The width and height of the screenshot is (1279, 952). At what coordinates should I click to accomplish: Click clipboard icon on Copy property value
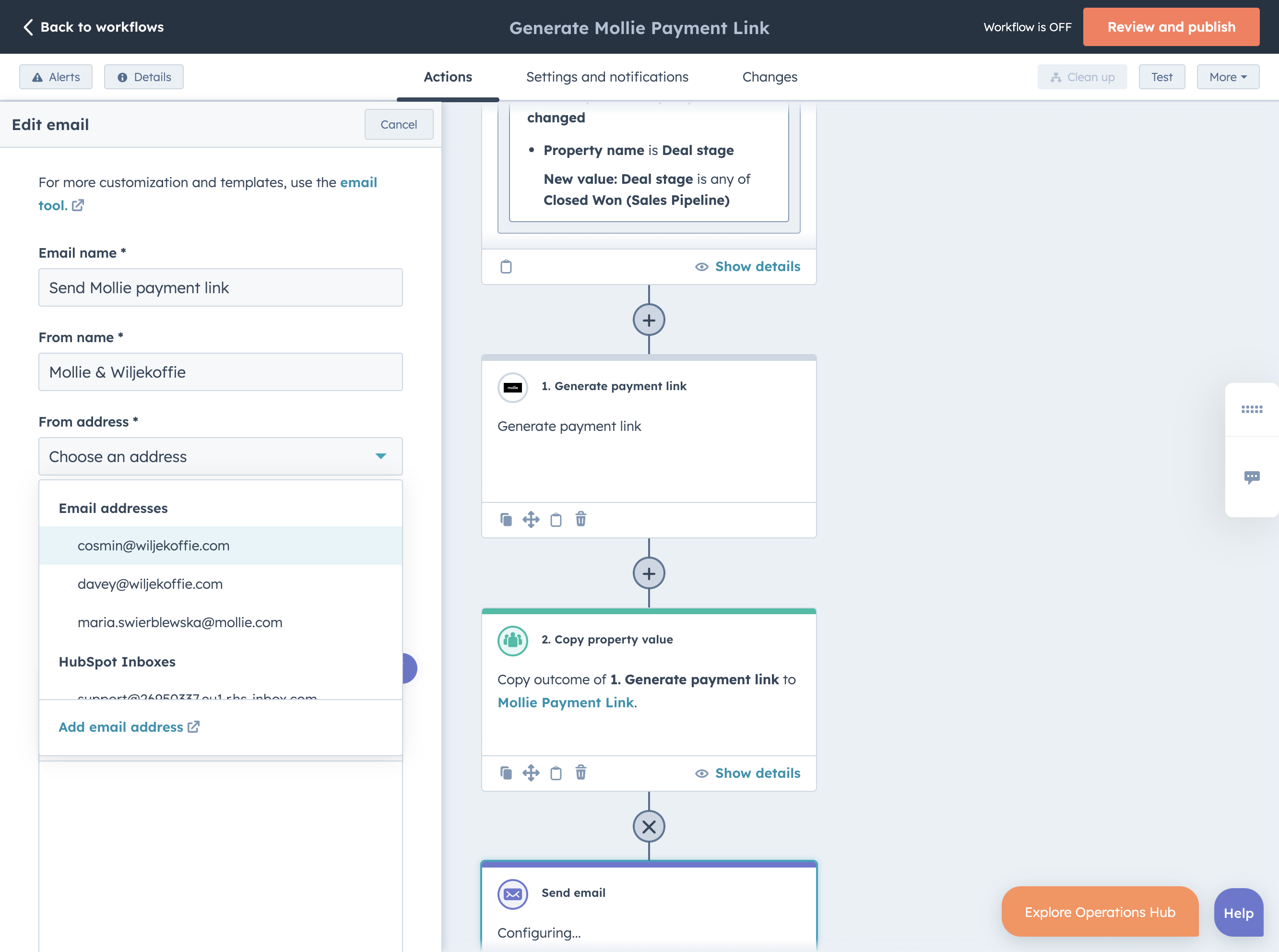coord(556,773)
